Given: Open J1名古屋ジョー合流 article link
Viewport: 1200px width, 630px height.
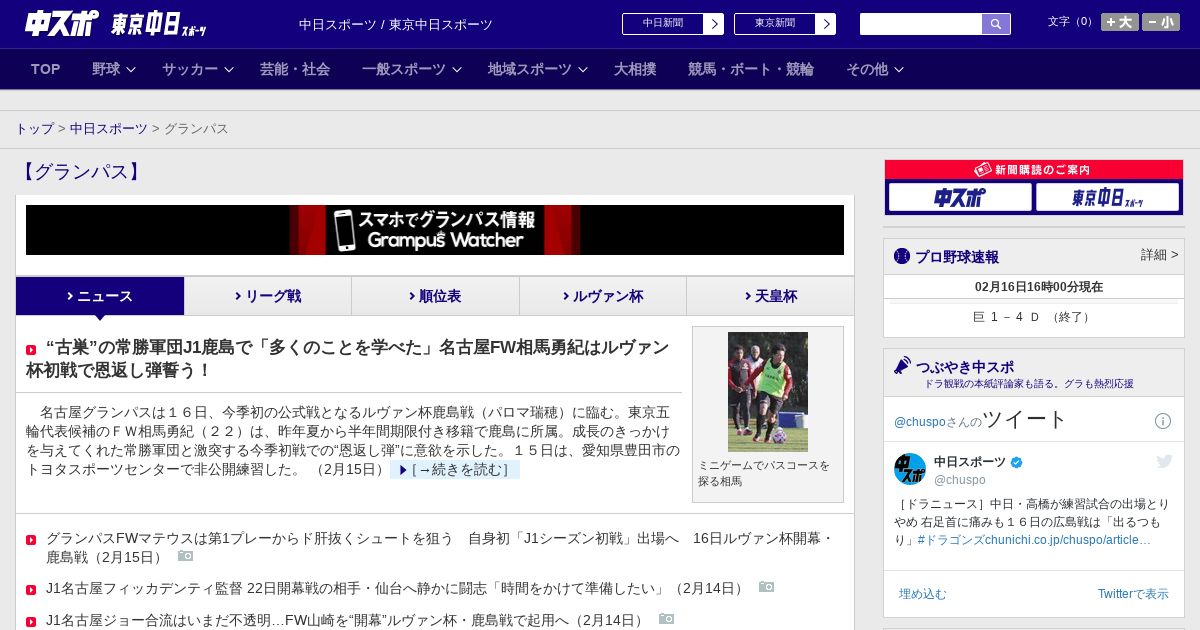Looking at the screenshot, I should tap(346, 620).
